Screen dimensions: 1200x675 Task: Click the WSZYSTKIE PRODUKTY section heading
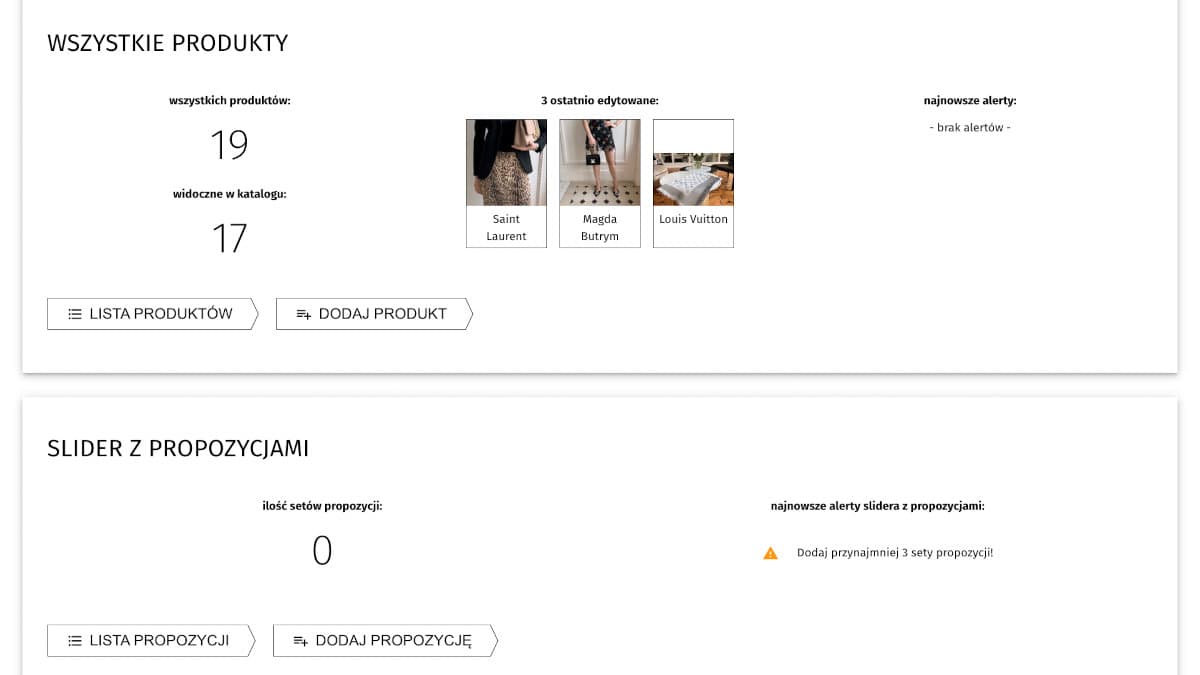167,43
